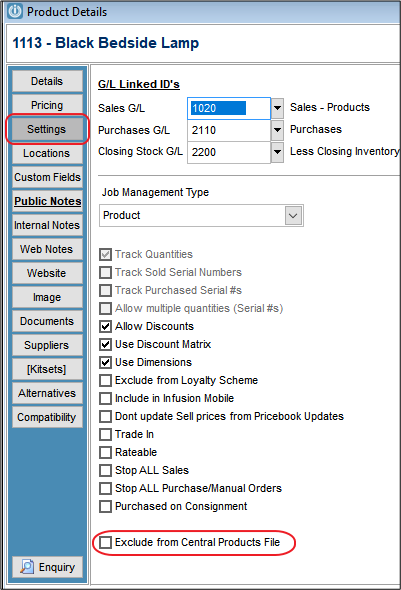This screenshot has height=590, width=401.
Task: Tick the Trade In checkbox
Action: click(105, 434)
